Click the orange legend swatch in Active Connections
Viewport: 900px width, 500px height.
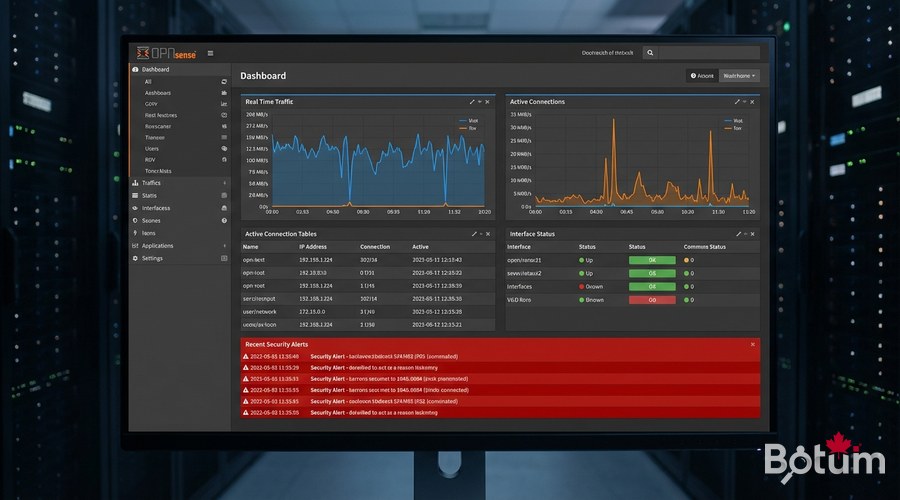click(x=728, y=129)
